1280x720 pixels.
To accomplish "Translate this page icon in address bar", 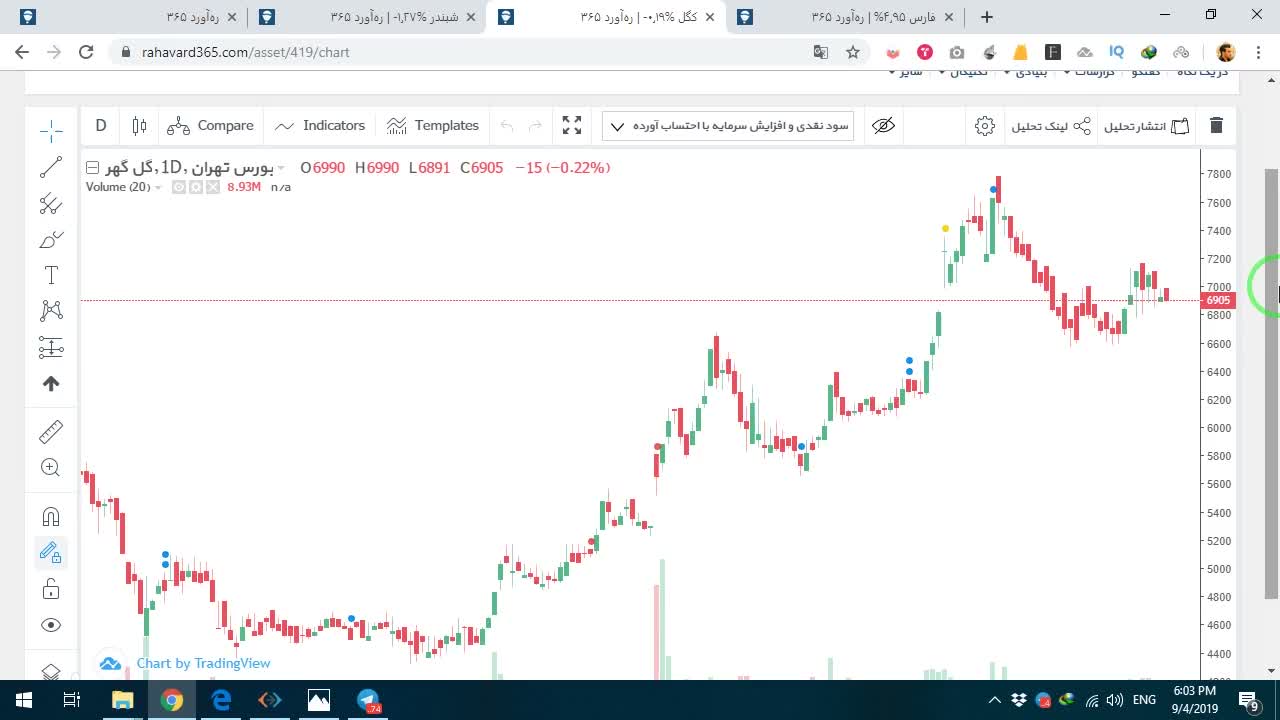I will pyautogui.click(x=821, y=52).
